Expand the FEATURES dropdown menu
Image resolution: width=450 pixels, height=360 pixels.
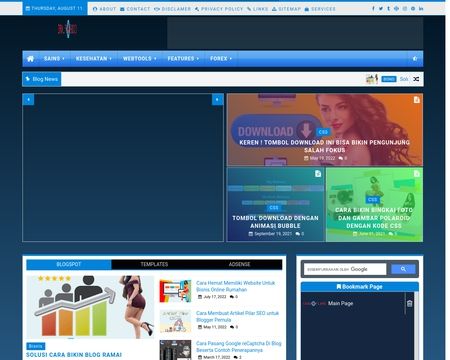[183, 59]
